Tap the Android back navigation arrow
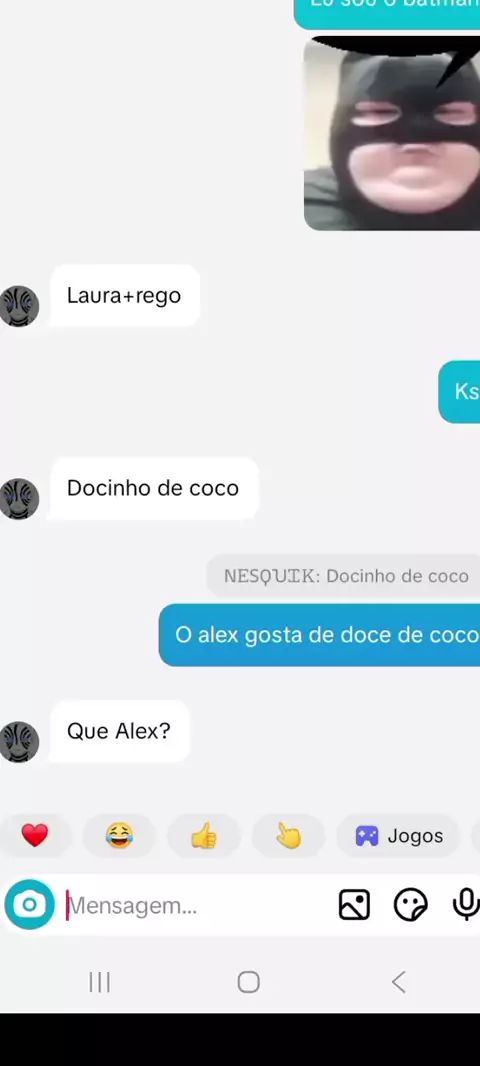 click(398, 982)
